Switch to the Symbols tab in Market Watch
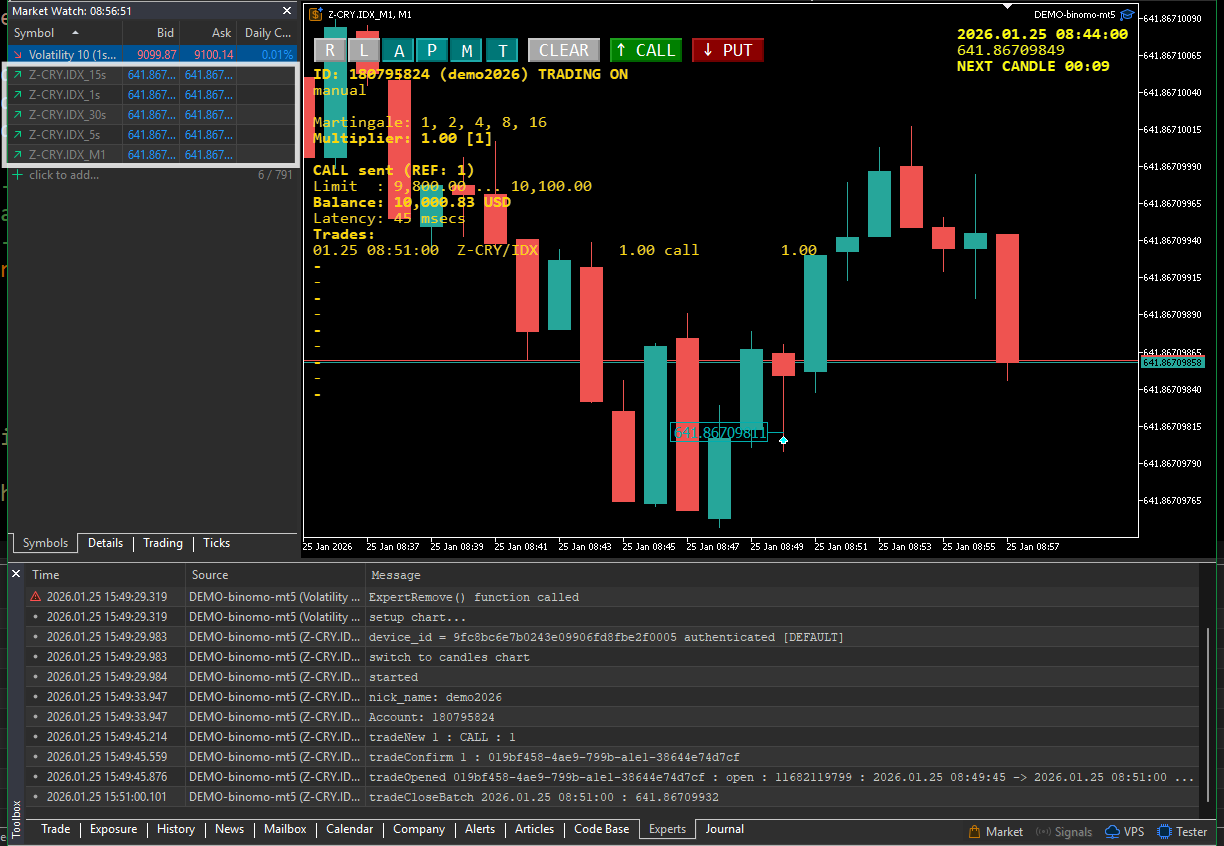1224x846 pixels. pos(45,543)
